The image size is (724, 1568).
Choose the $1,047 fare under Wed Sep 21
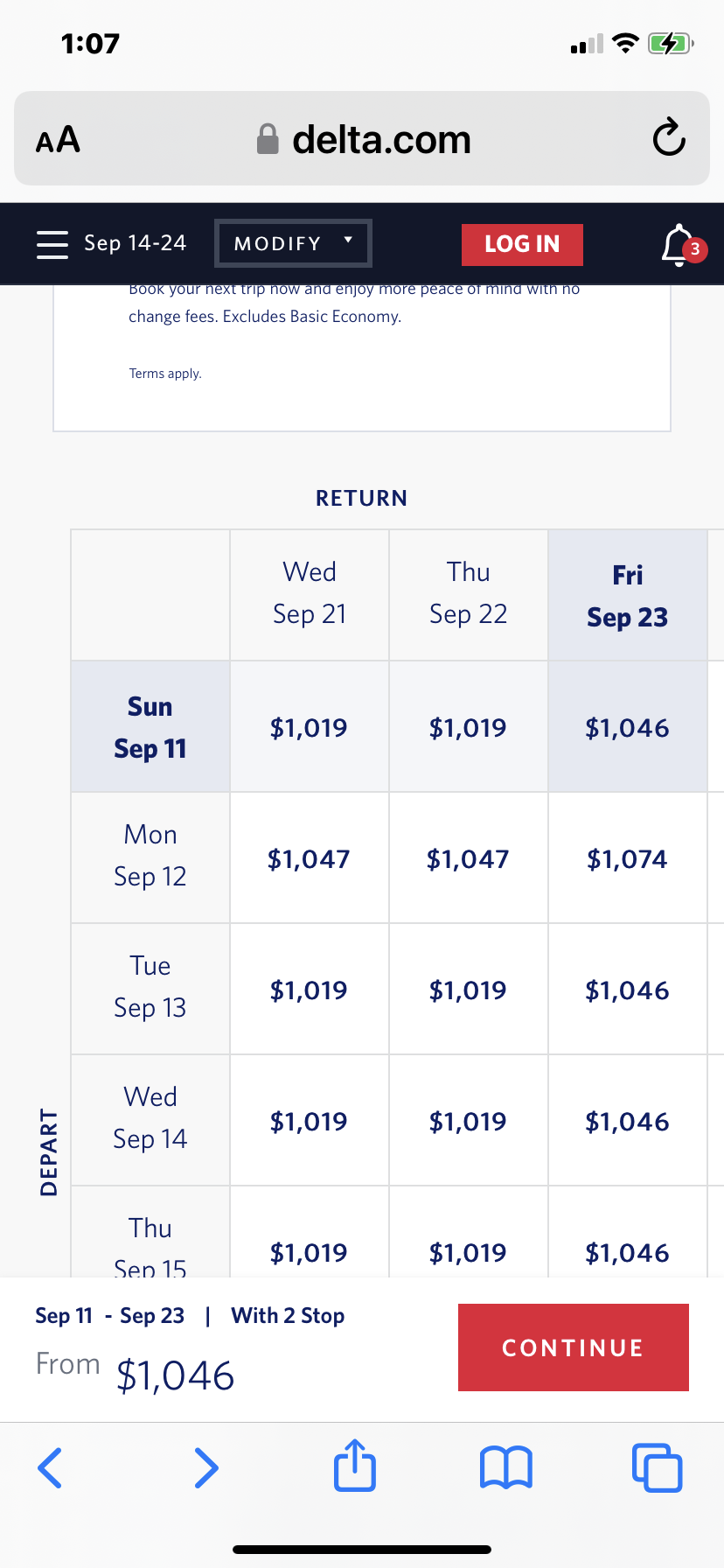(310, 858)
